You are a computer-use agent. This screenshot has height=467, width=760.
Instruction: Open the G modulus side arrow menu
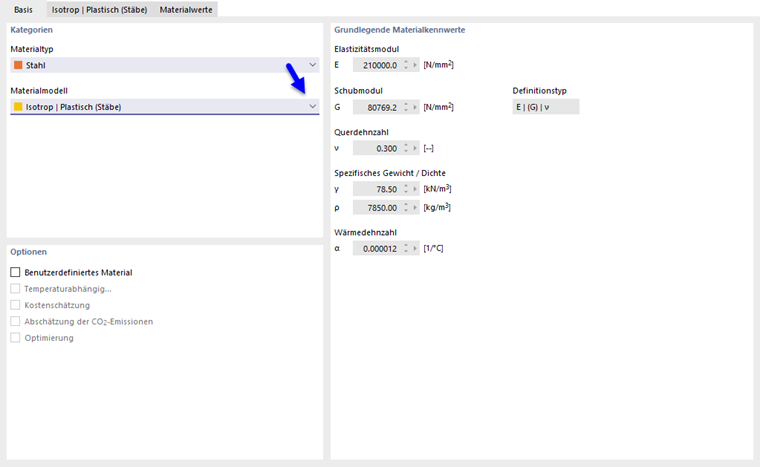click(415, 107)
